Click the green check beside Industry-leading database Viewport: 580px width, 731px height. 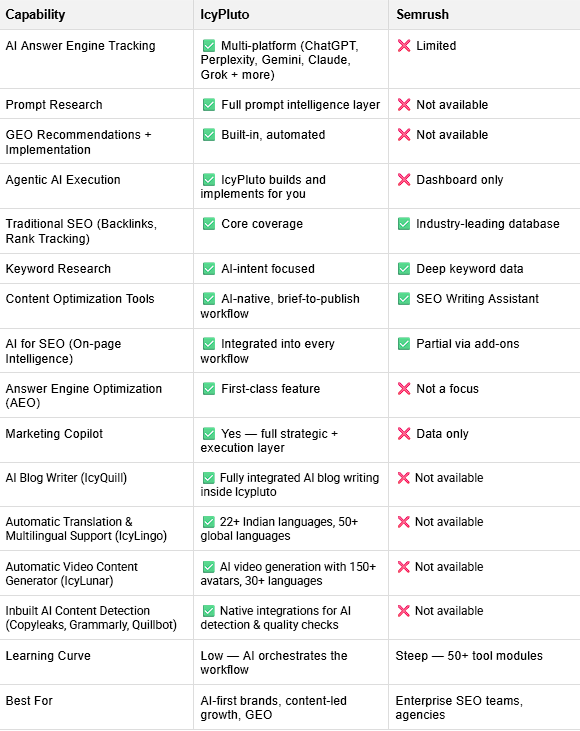pos(404,224)
